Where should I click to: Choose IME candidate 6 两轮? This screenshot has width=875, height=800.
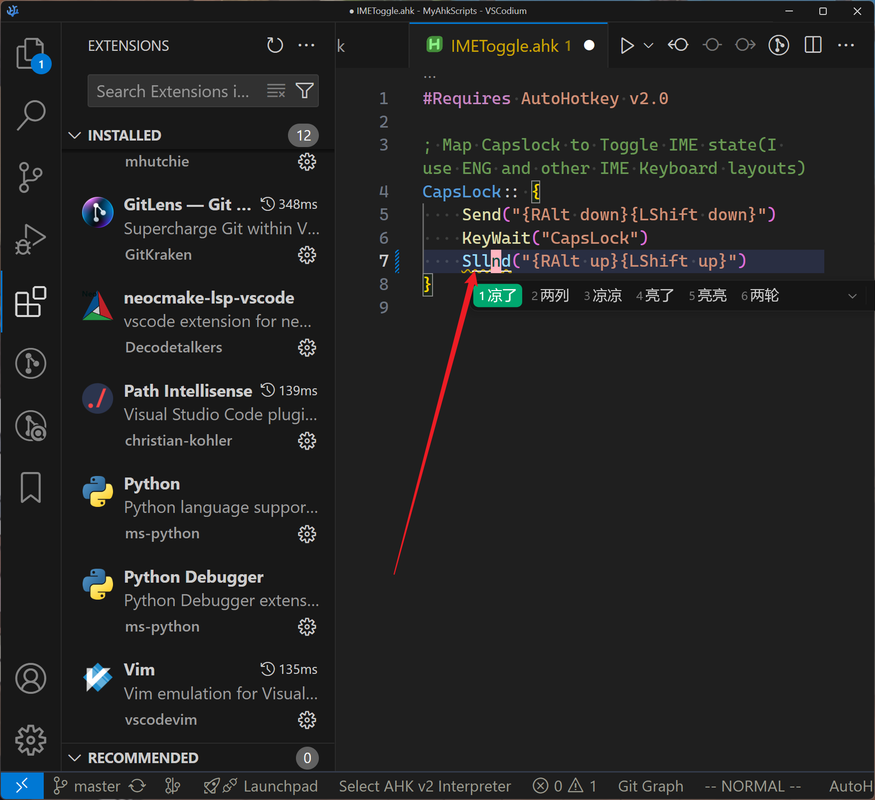tap(760, 296)
